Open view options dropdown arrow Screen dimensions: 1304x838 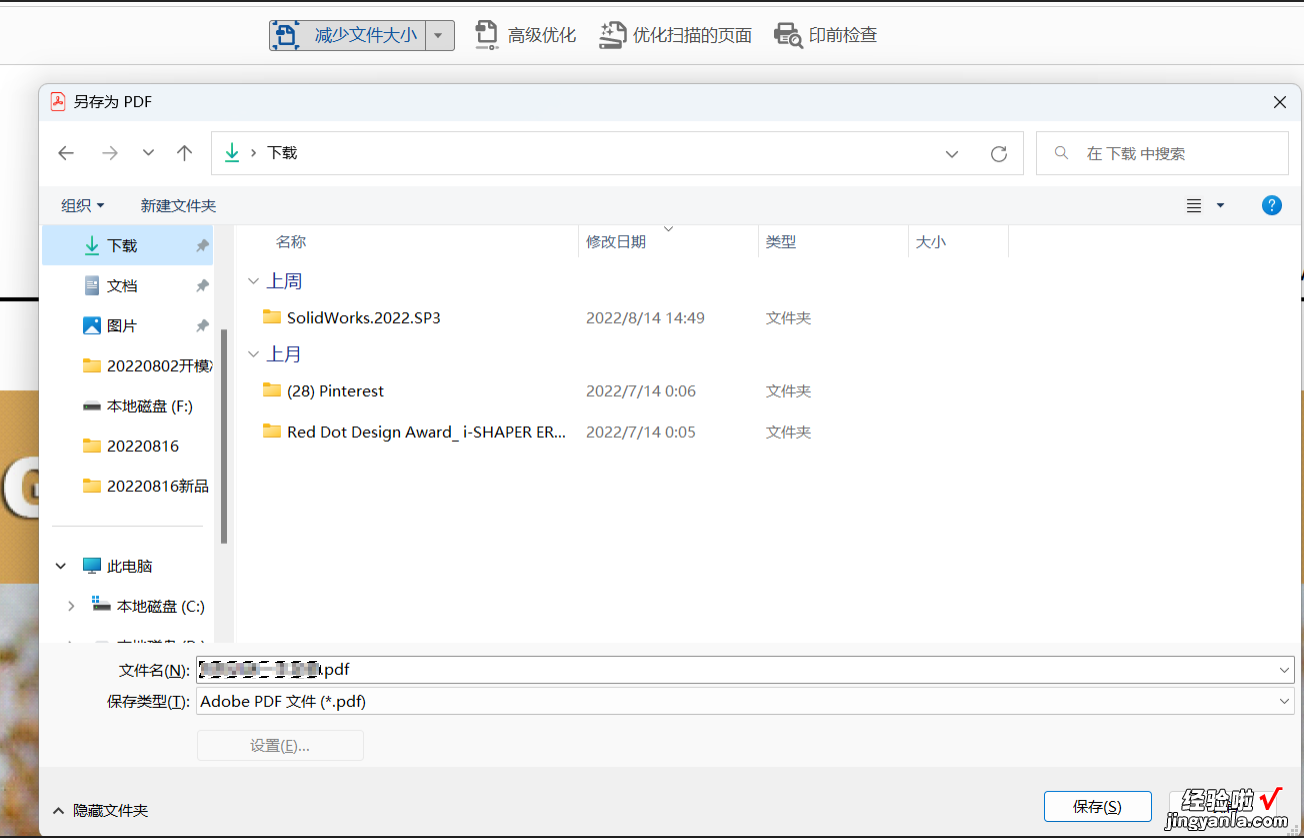coord(1220,205)
